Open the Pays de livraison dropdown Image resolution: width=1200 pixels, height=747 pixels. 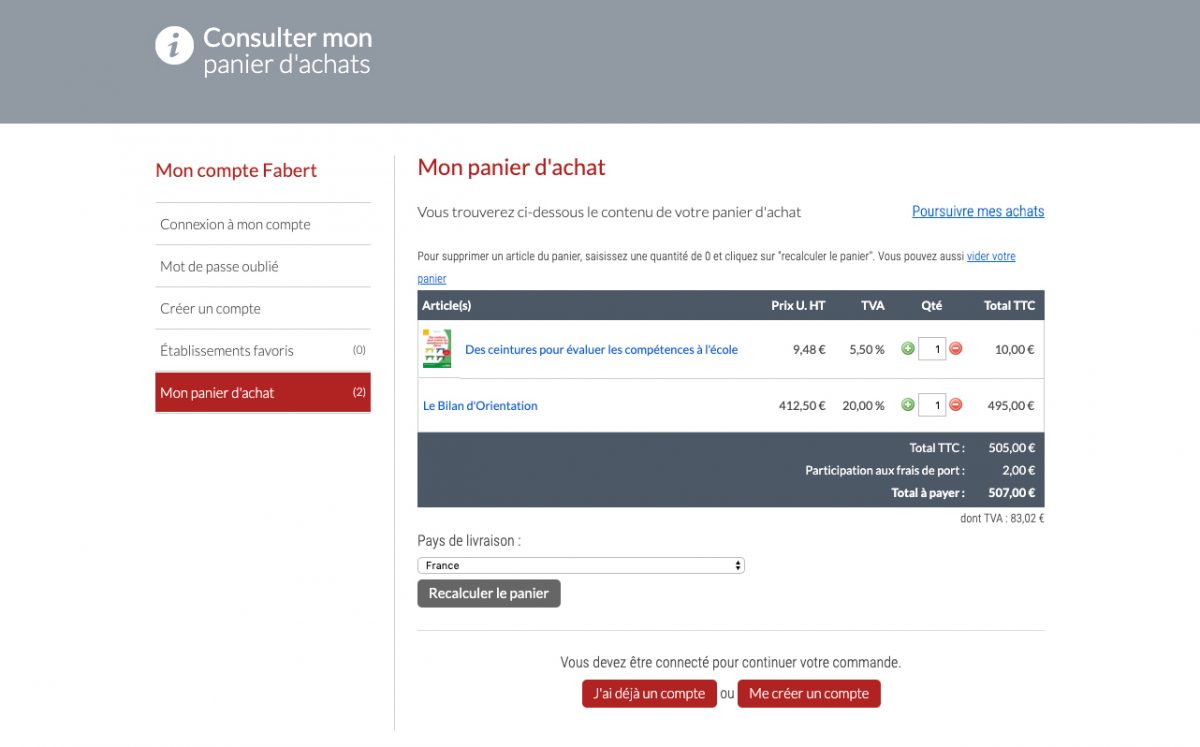581,565
